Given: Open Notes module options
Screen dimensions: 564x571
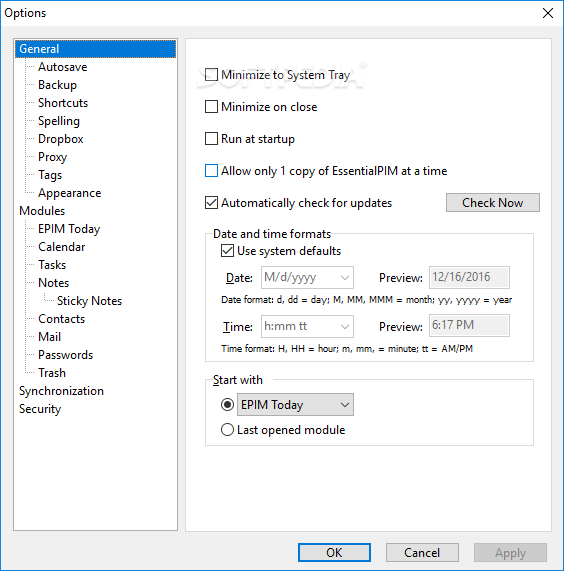Looking at the screenshot, I should (54, 283).
